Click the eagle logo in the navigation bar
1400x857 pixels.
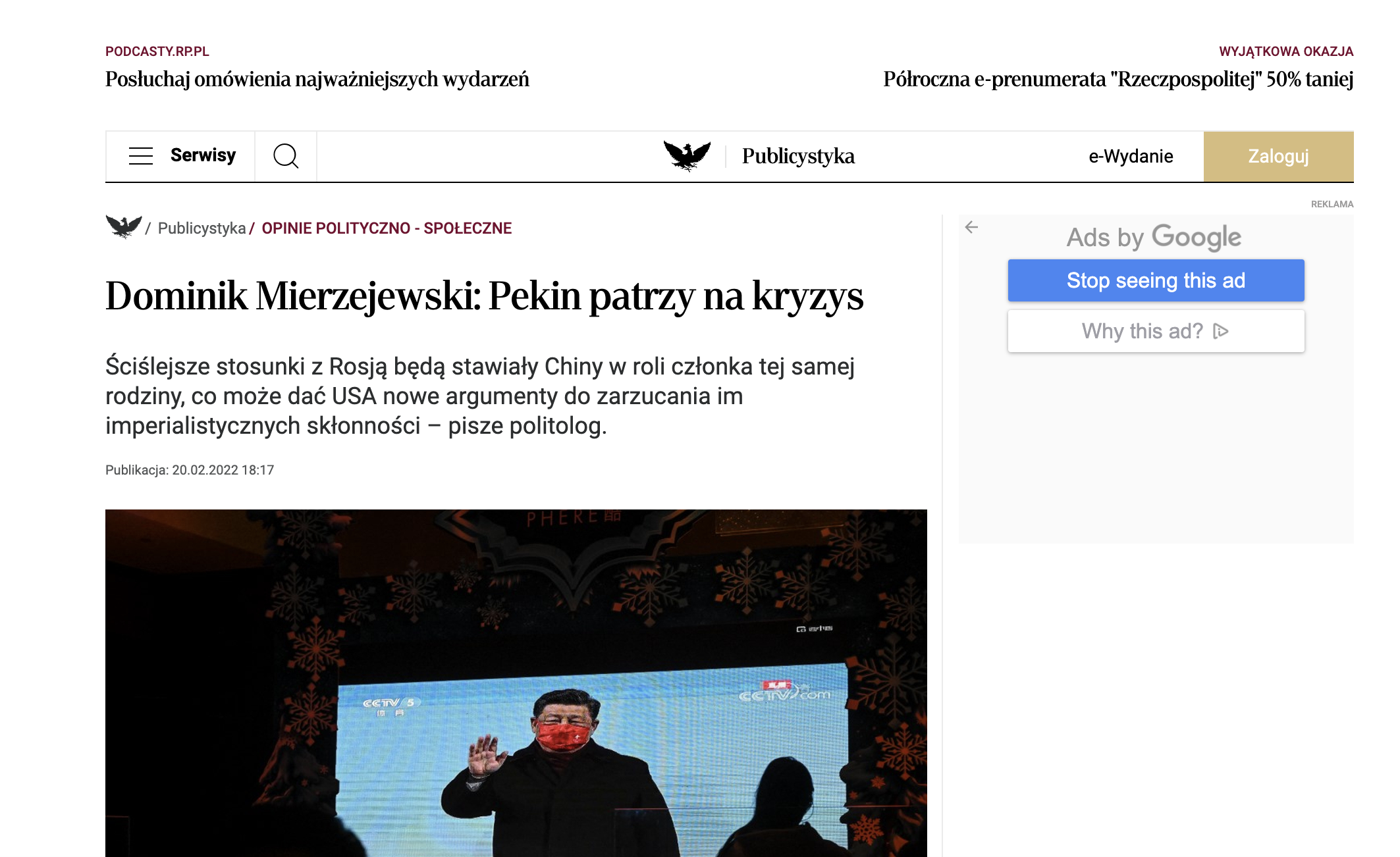pyautogui.click(x=687, y=156)
